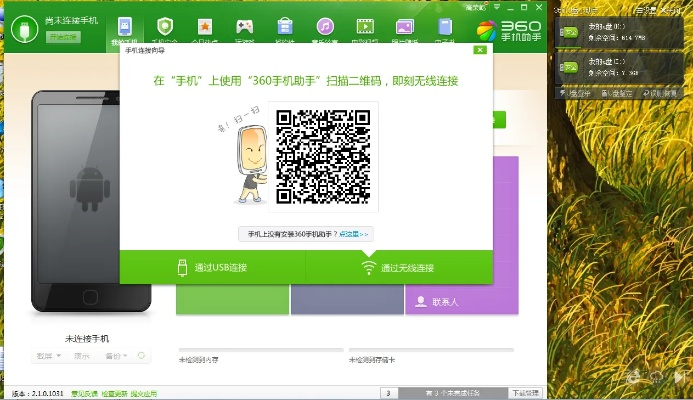This screenshot has height=400, width=693.
Task: Click the 点这里 link for installing the assistant
Action: 354,234
